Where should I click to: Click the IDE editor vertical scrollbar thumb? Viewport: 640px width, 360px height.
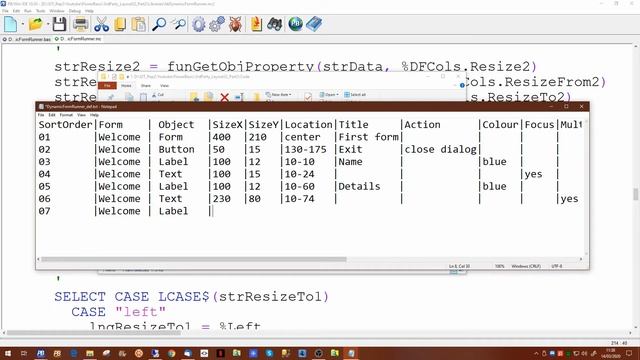pyautogui.click(x=636, y=194)
